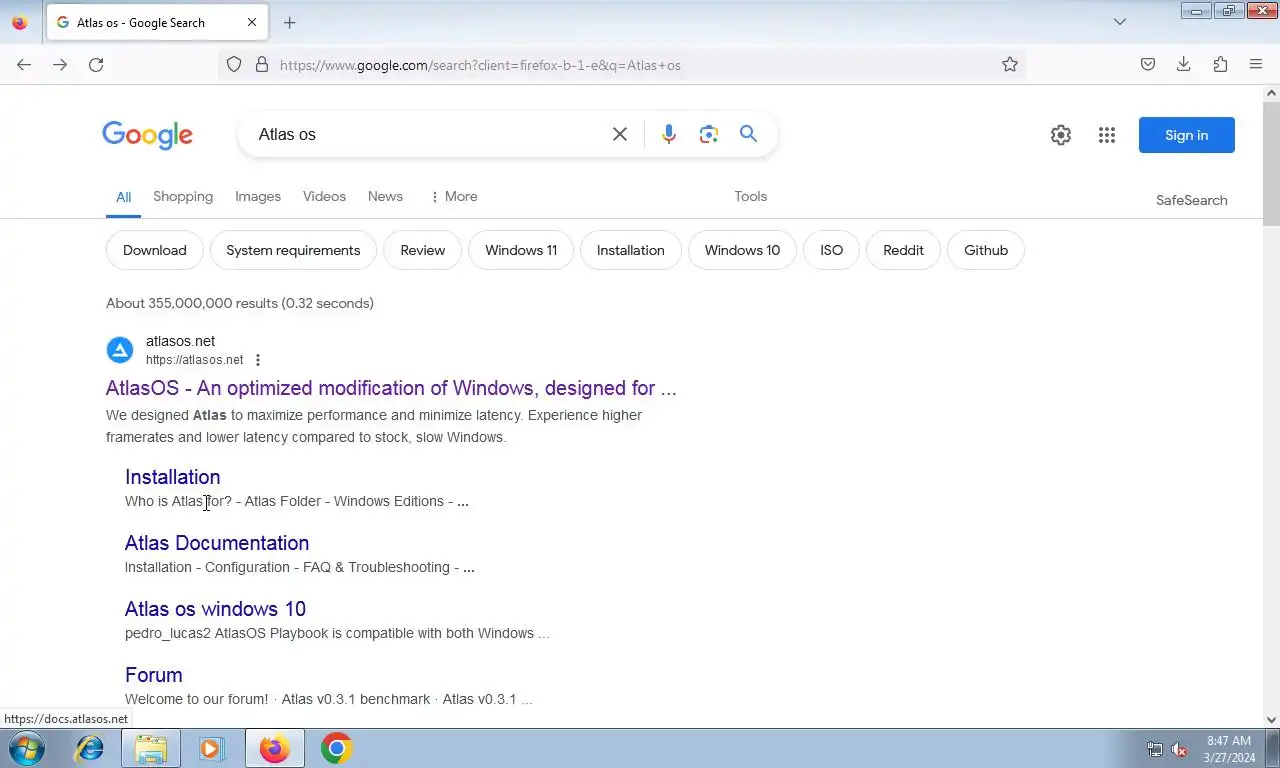The image size is (1280, 768).
Task: Sign in to Google account
Action: click(x=1187, y=135)
